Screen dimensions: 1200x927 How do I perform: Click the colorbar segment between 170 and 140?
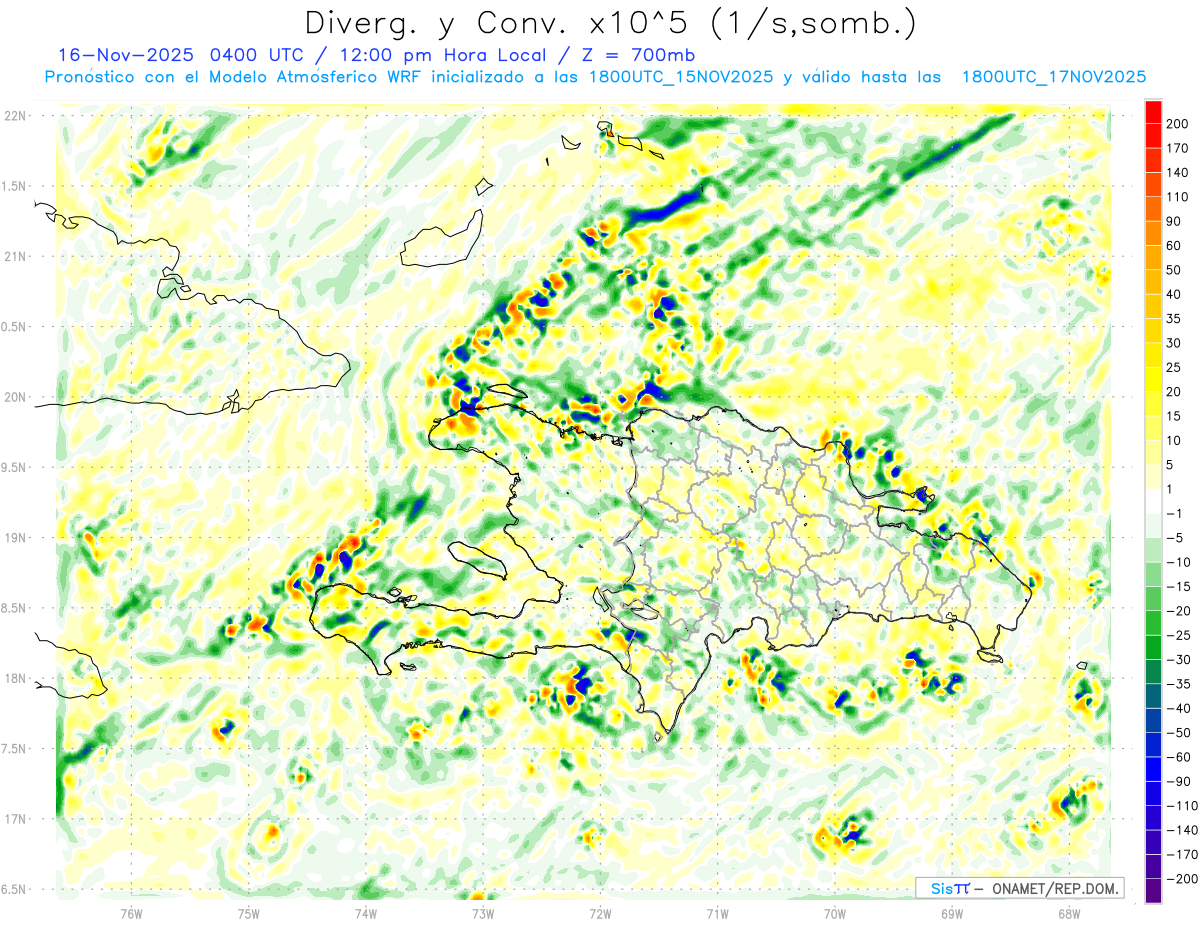tap(1153, 161)
